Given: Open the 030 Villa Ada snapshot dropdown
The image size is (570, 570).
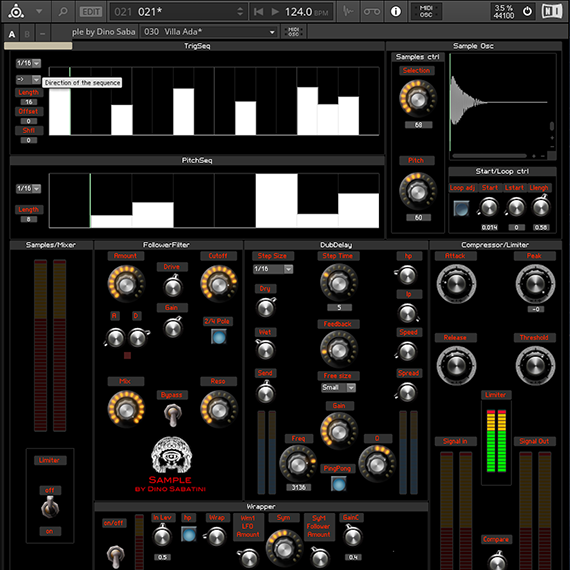Looking at the screenshot, I should (x=209, y=32).
